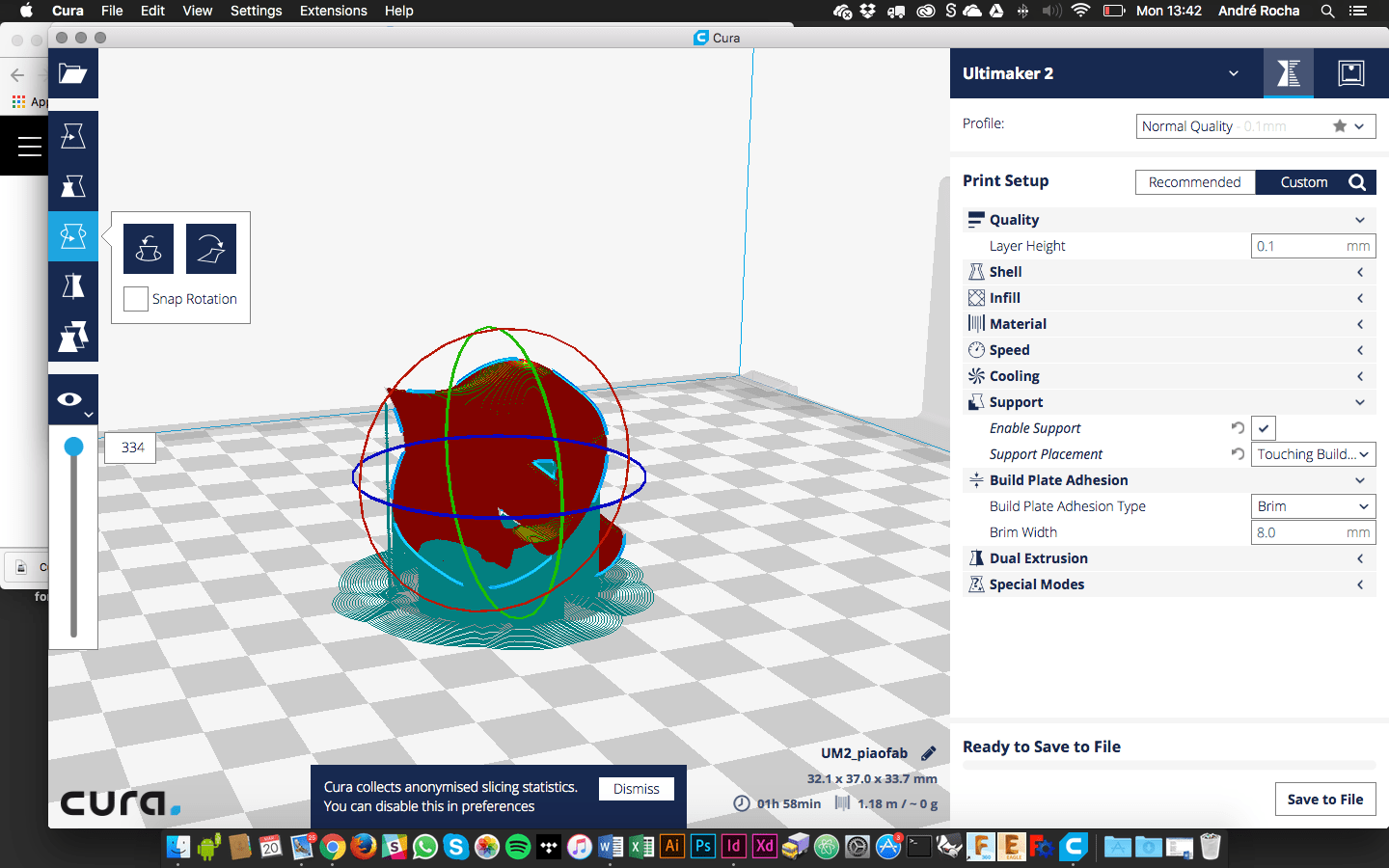The image size is (1389, 868).
Task: Click the reset rotation icon
Action: [x=149, y=249]
